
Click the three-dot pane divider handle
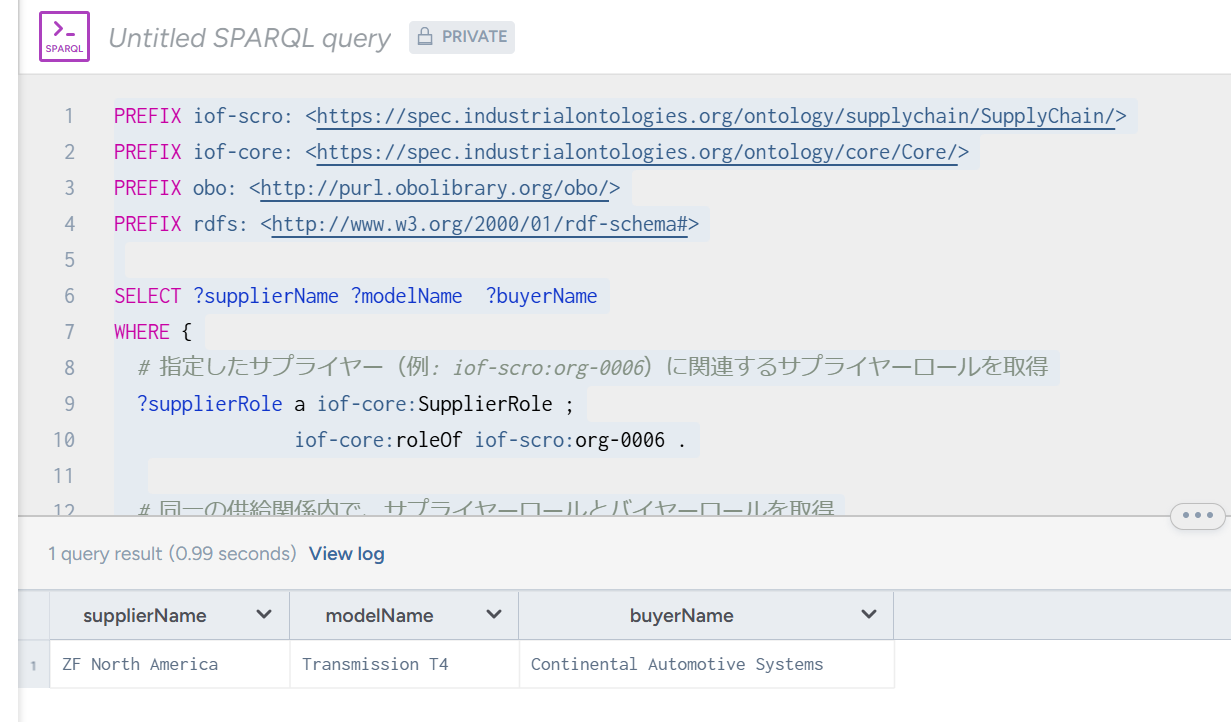1197,516
